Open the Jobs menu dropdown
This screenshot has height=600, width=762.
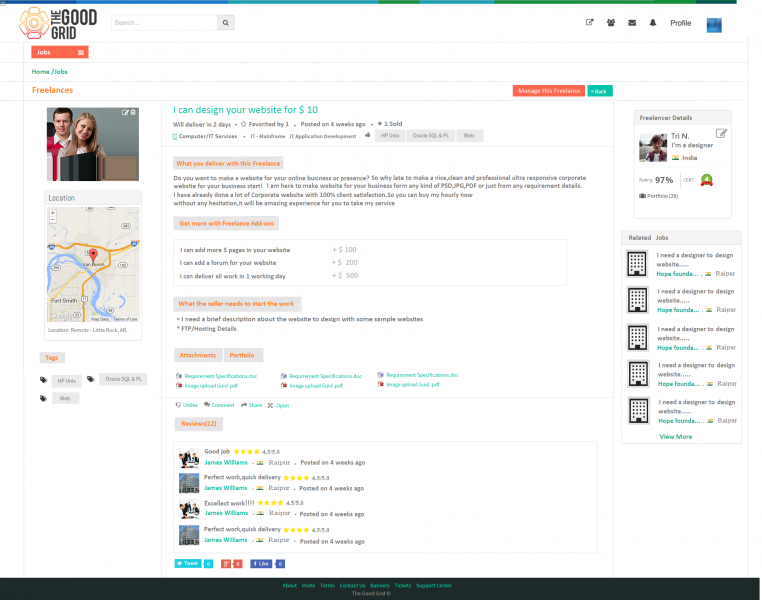point(60,52)
